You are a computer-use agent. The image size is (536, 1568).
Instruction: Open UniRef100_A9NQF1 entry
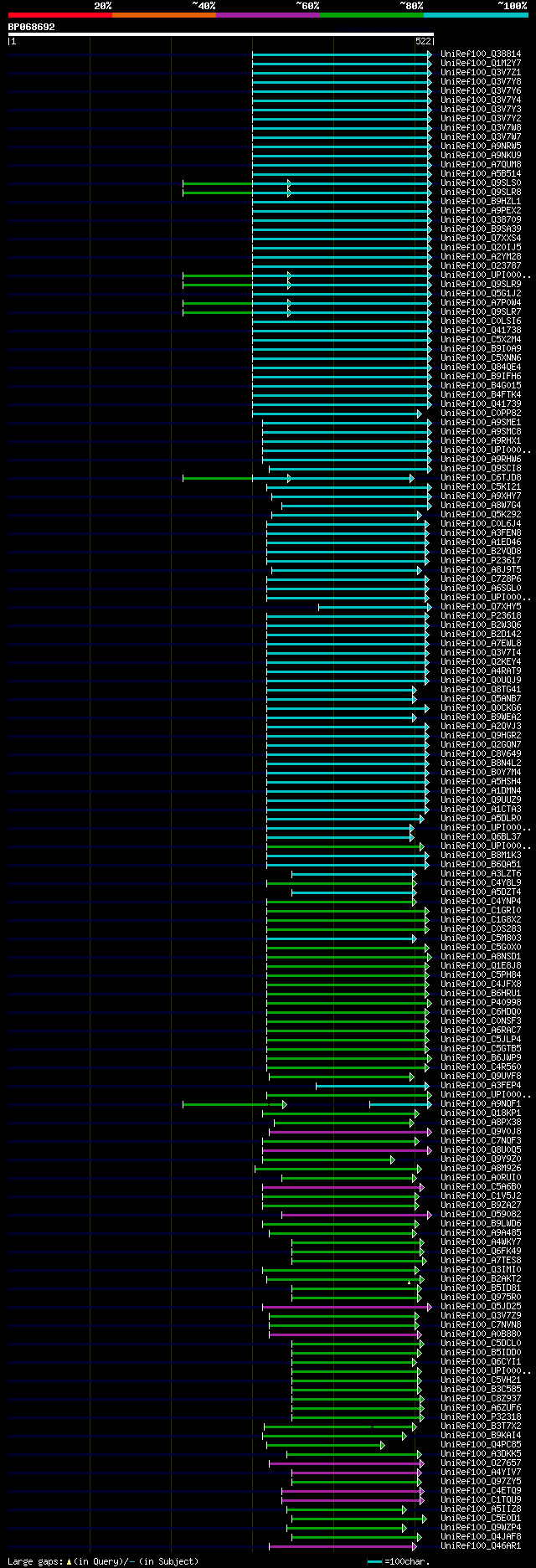481,1104
